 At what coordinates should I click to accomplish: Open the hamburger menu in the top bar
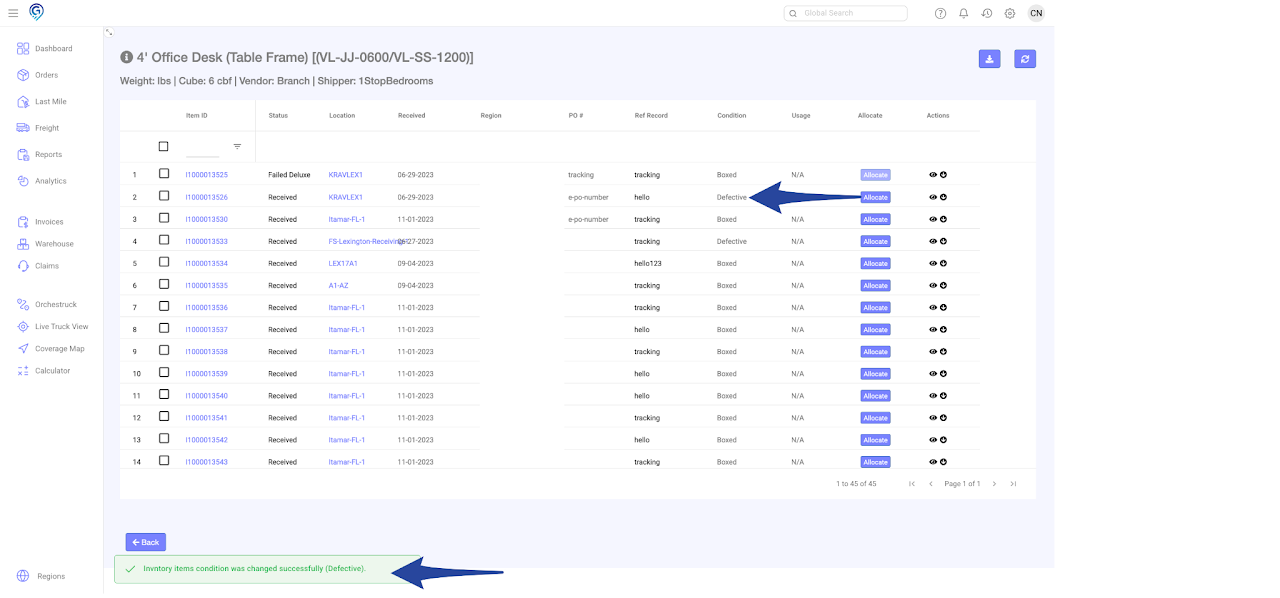(13, 13)
